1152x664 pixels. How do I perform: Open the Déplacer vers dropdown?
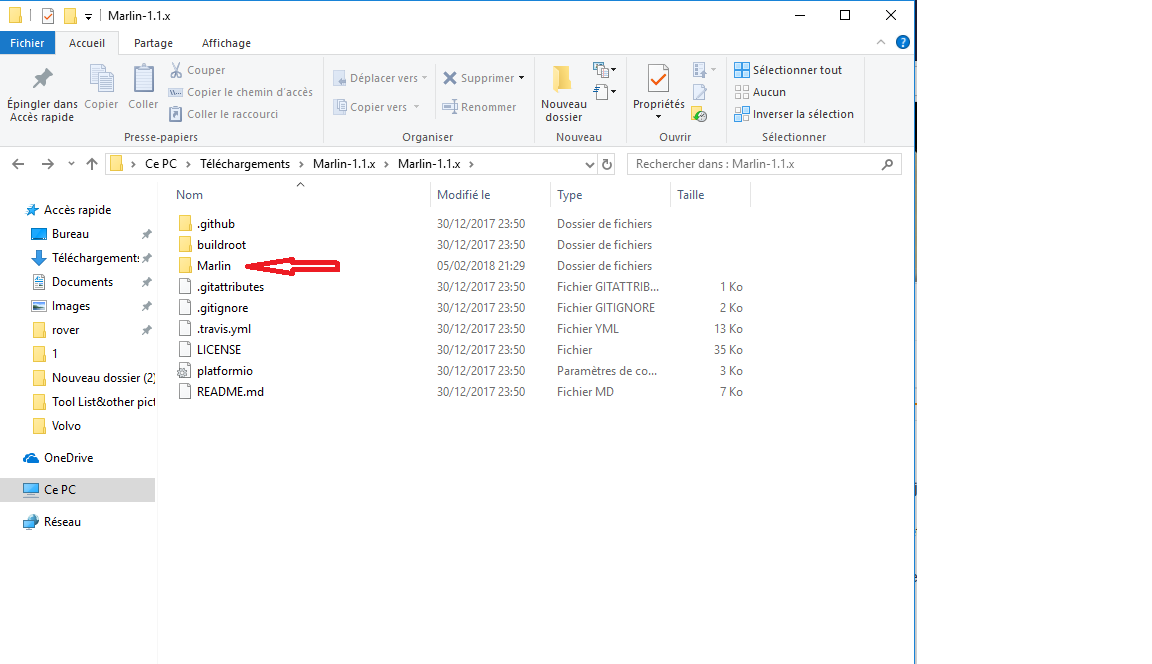pyautogui.click(x=380, y=78)
